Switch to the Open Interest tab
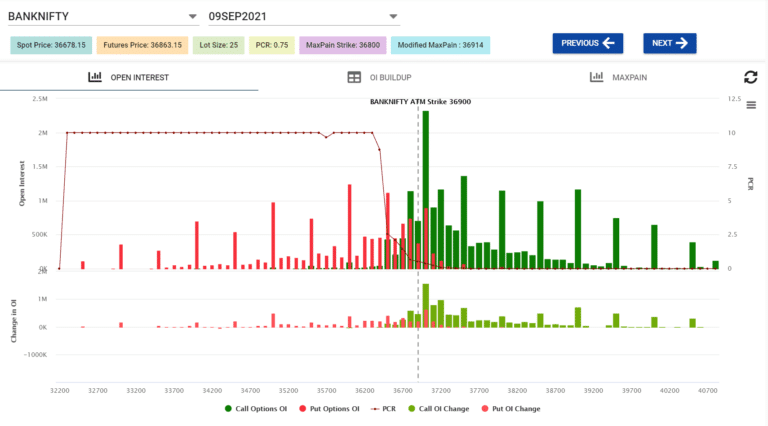 (x=129, y=77)
